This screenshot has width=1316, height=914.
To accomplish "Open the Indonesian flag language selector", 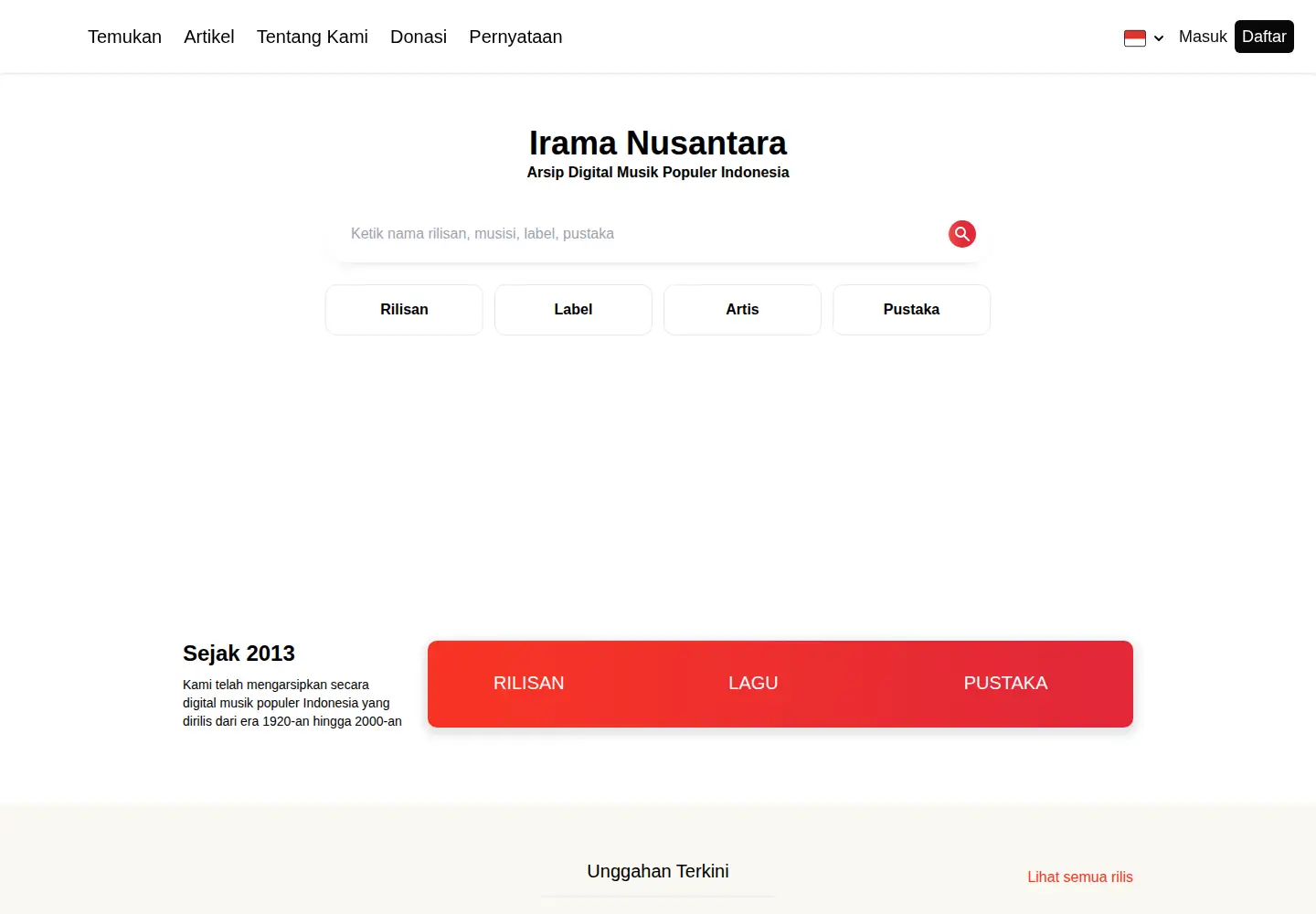I will [1143, 37].
